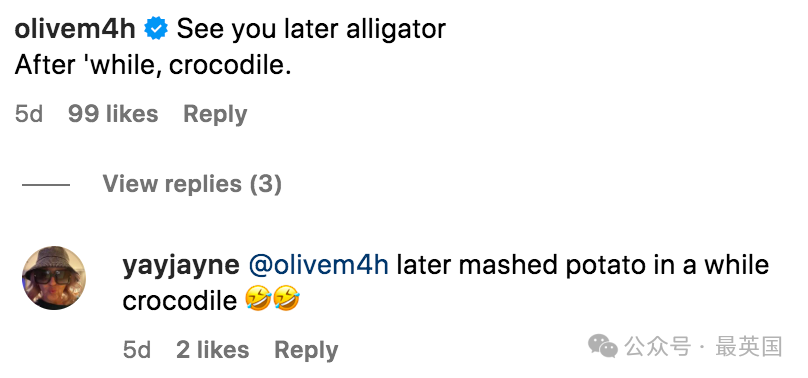
Task: Open the yayjayne profile avatar
Action: coord(54,278)
